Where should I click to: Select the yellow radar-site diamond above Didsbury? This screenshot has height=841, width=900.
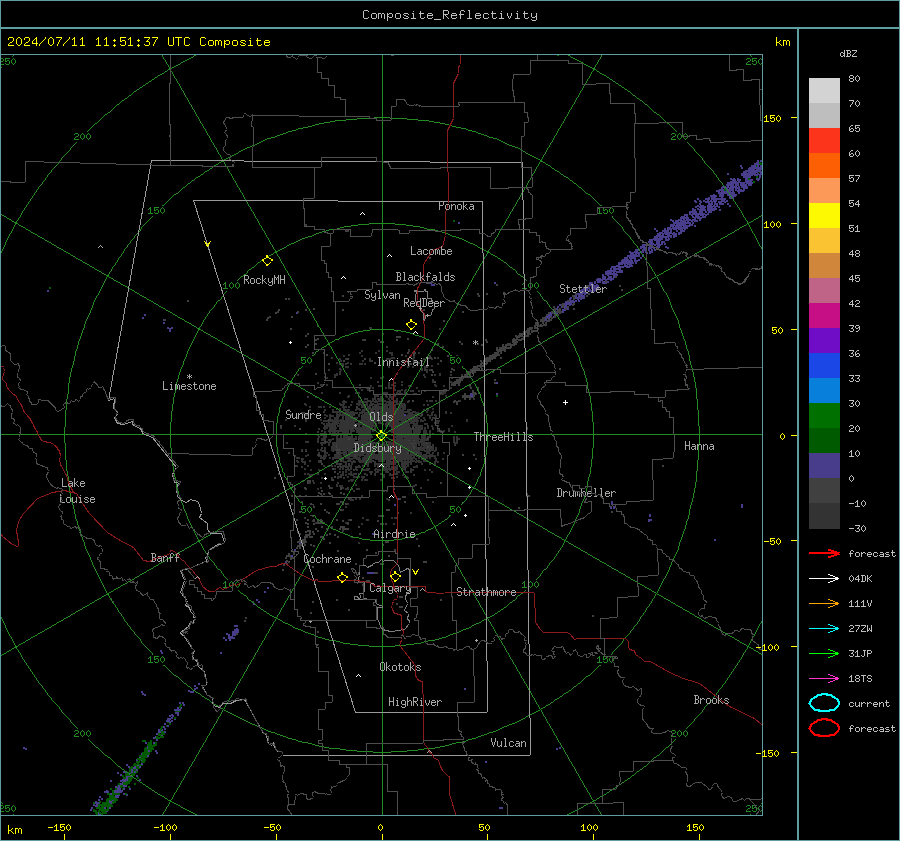[381, 436]
